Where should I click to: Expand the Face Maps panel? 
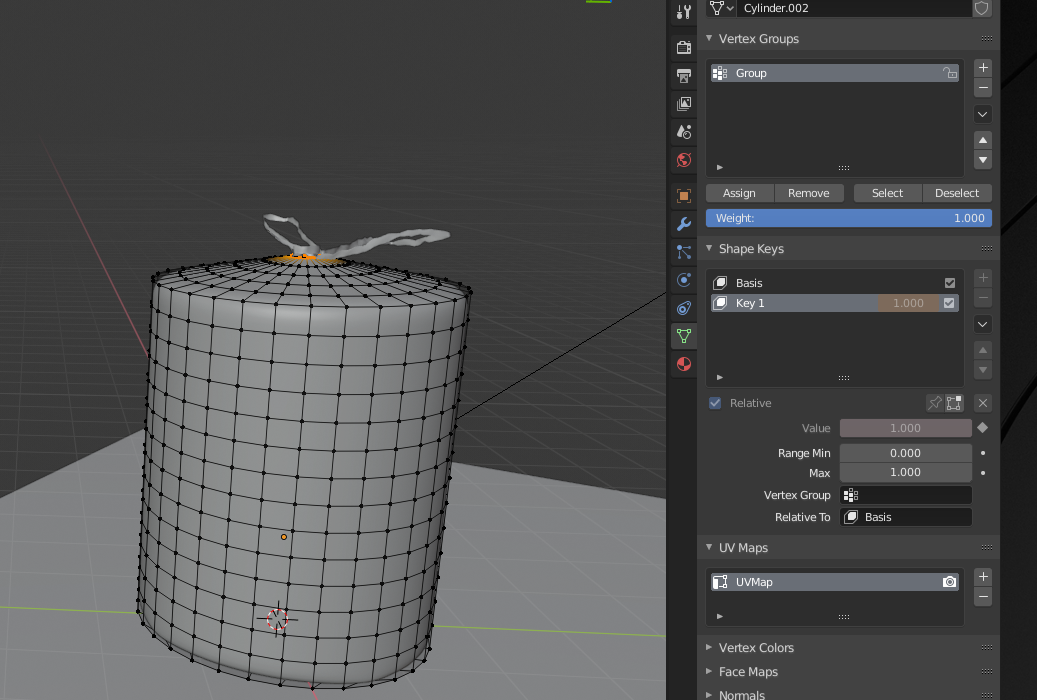748,672
